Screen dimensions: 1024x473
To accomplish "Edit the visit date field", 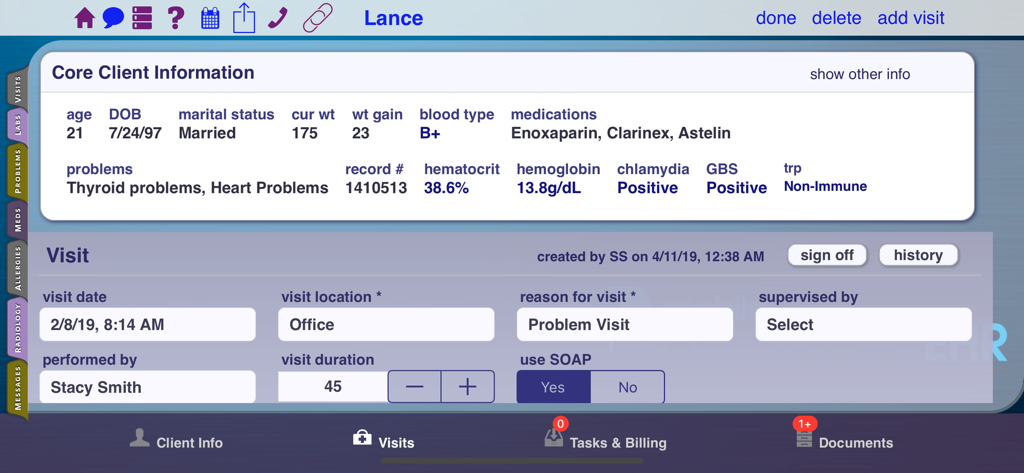I will [x=148, y=325].
